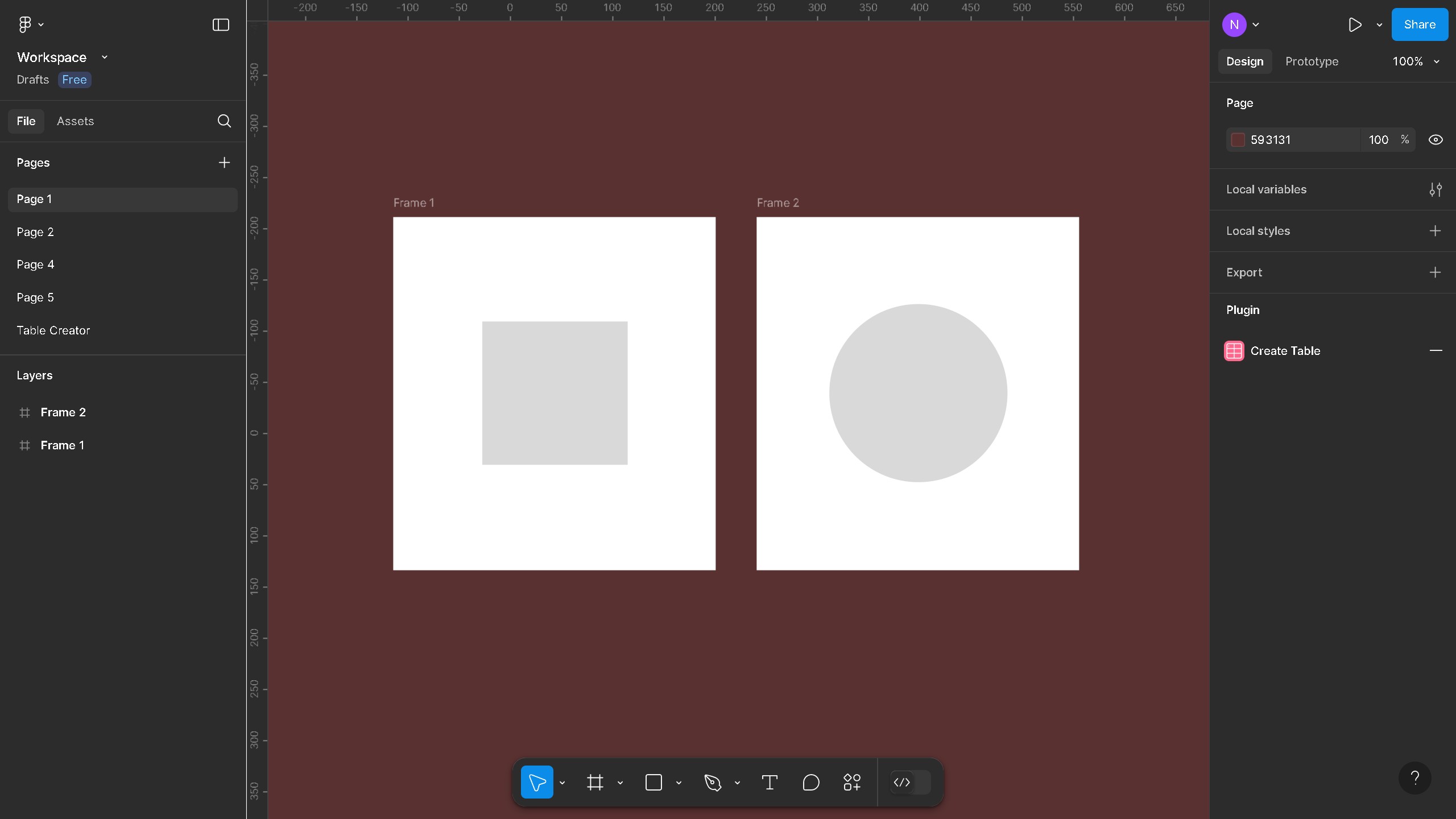Image resolution: width=1456 pixels, height=819 pixels.
Task: Open the Comment tool
Action: click(x=810, y=782)
